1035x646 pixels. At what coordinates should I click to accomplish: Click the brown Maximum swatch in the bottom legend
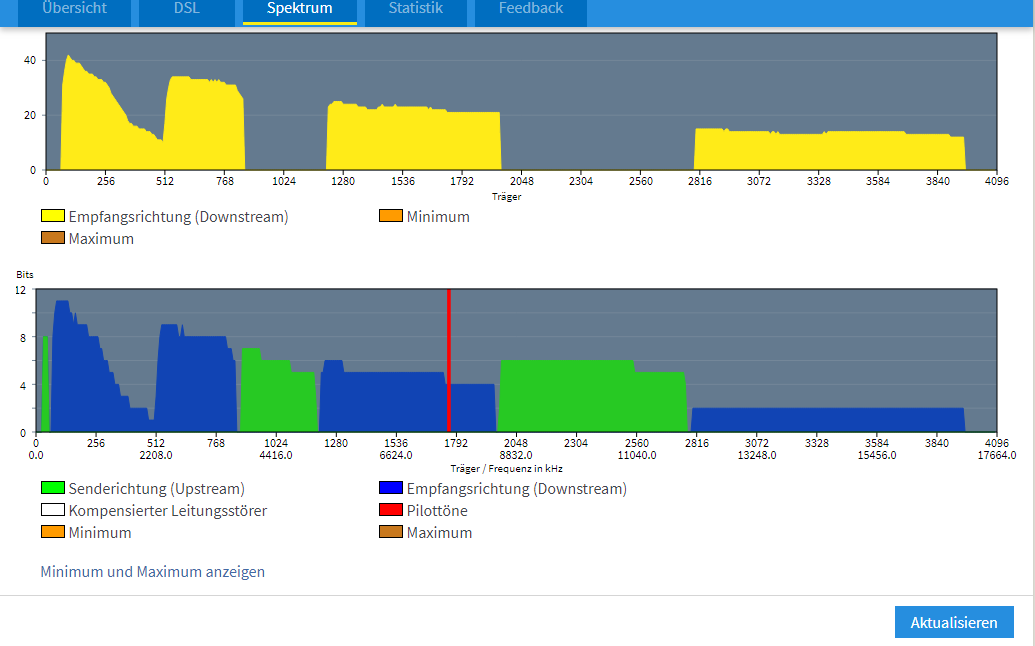(x=391, y=533)
